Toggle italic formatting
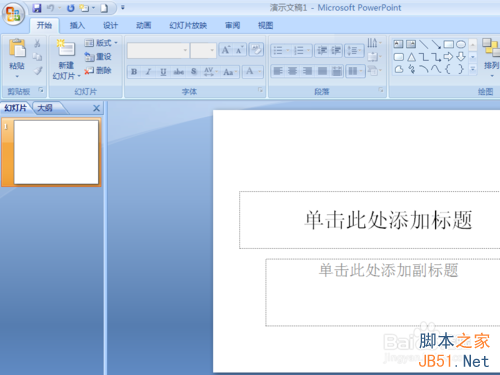The image size is (500, 375). coord(148,71)
